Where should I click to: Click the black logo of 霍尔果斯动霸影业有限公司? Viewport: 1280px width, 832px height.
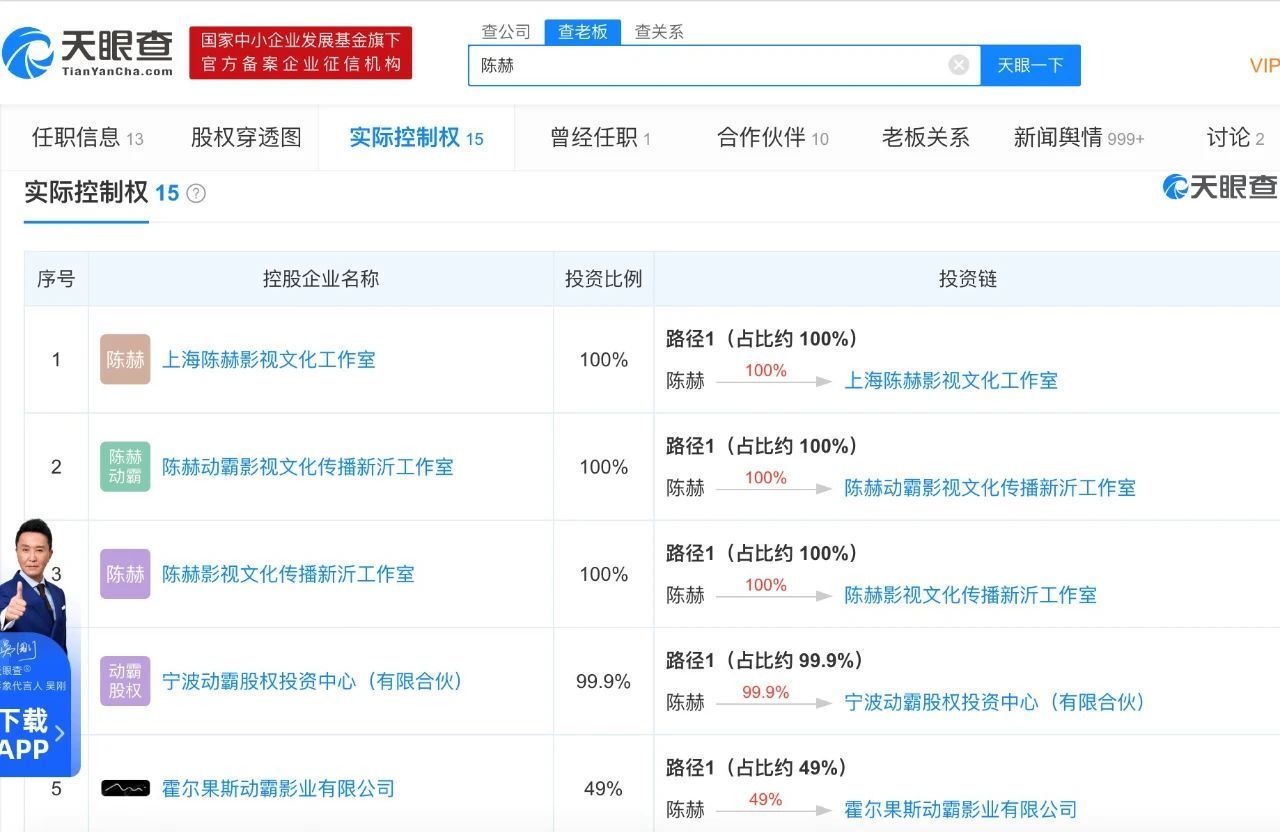(x=125, y=788)
